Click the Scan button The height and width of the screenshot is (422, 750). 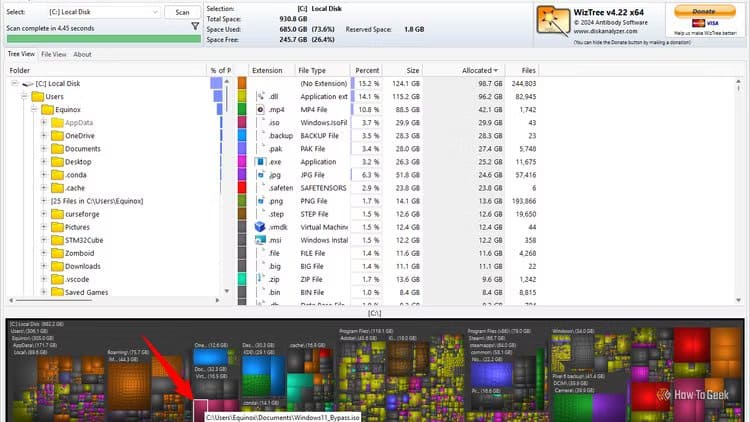(x=182, y=12)
